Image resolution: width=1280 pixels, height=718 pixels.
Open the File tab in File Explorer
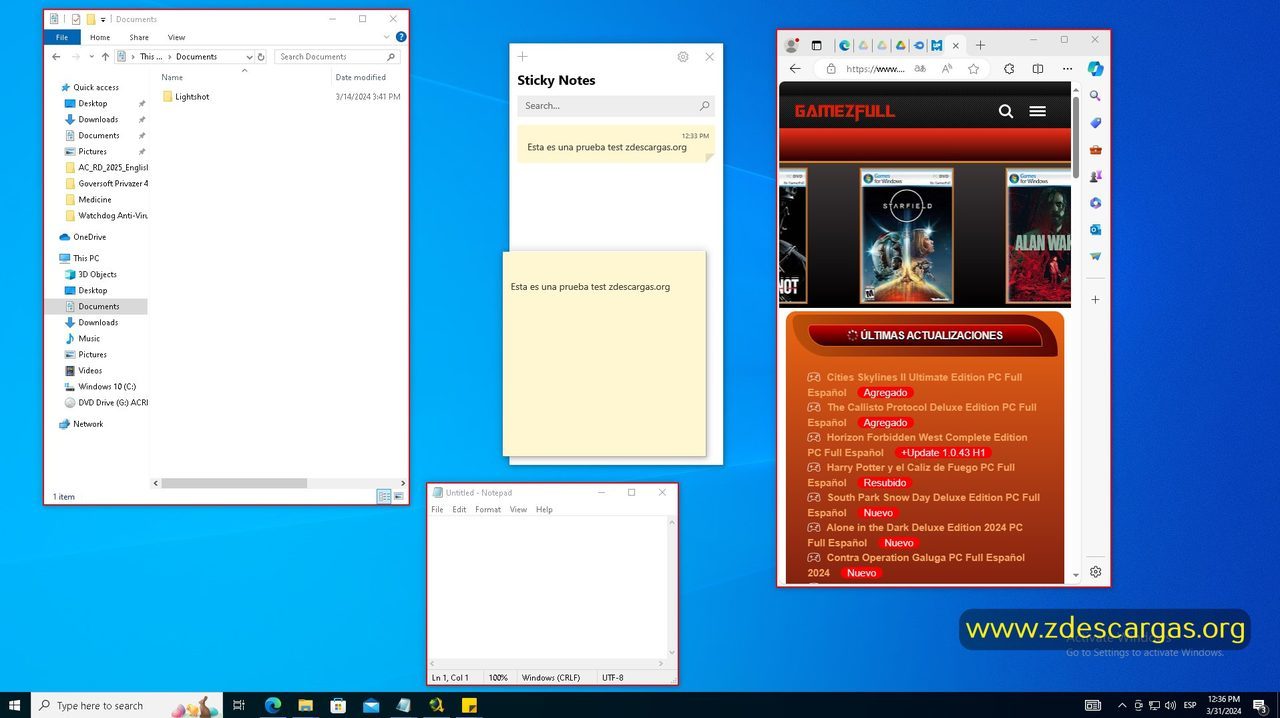click(62, 37)
